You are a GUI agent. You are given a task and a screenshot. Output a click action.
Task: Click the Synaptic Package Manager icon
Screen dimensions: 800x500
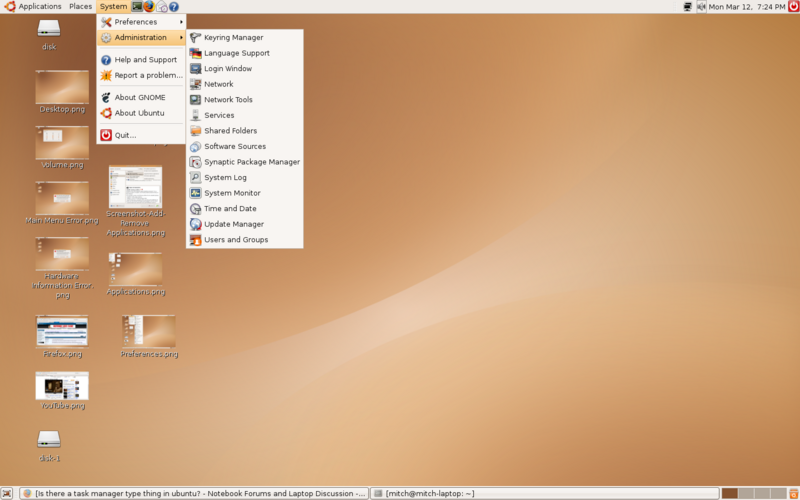195,162
